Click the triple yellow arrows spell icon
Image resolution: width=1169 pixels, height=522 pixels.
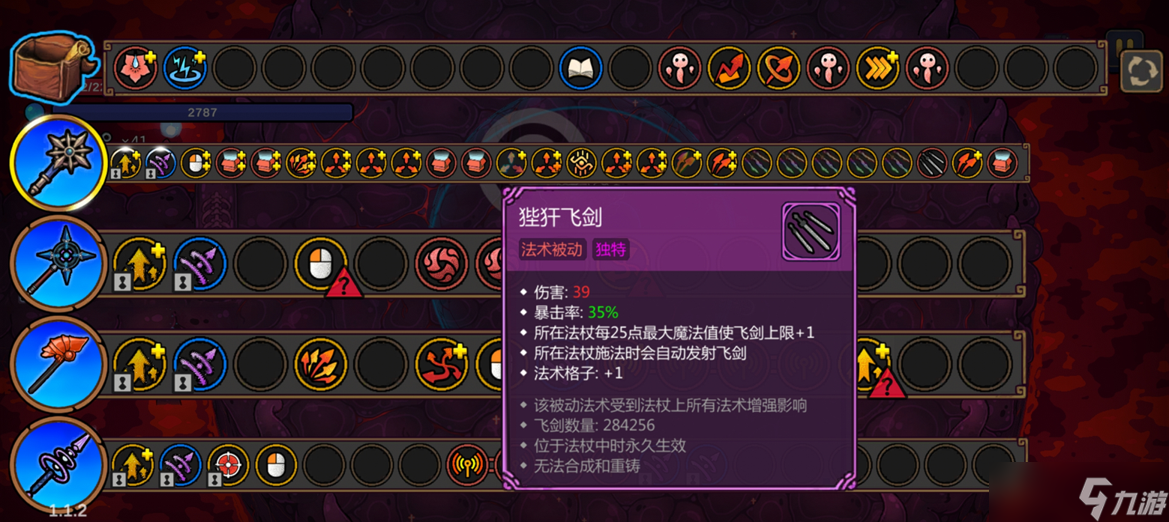click(877, 69)
